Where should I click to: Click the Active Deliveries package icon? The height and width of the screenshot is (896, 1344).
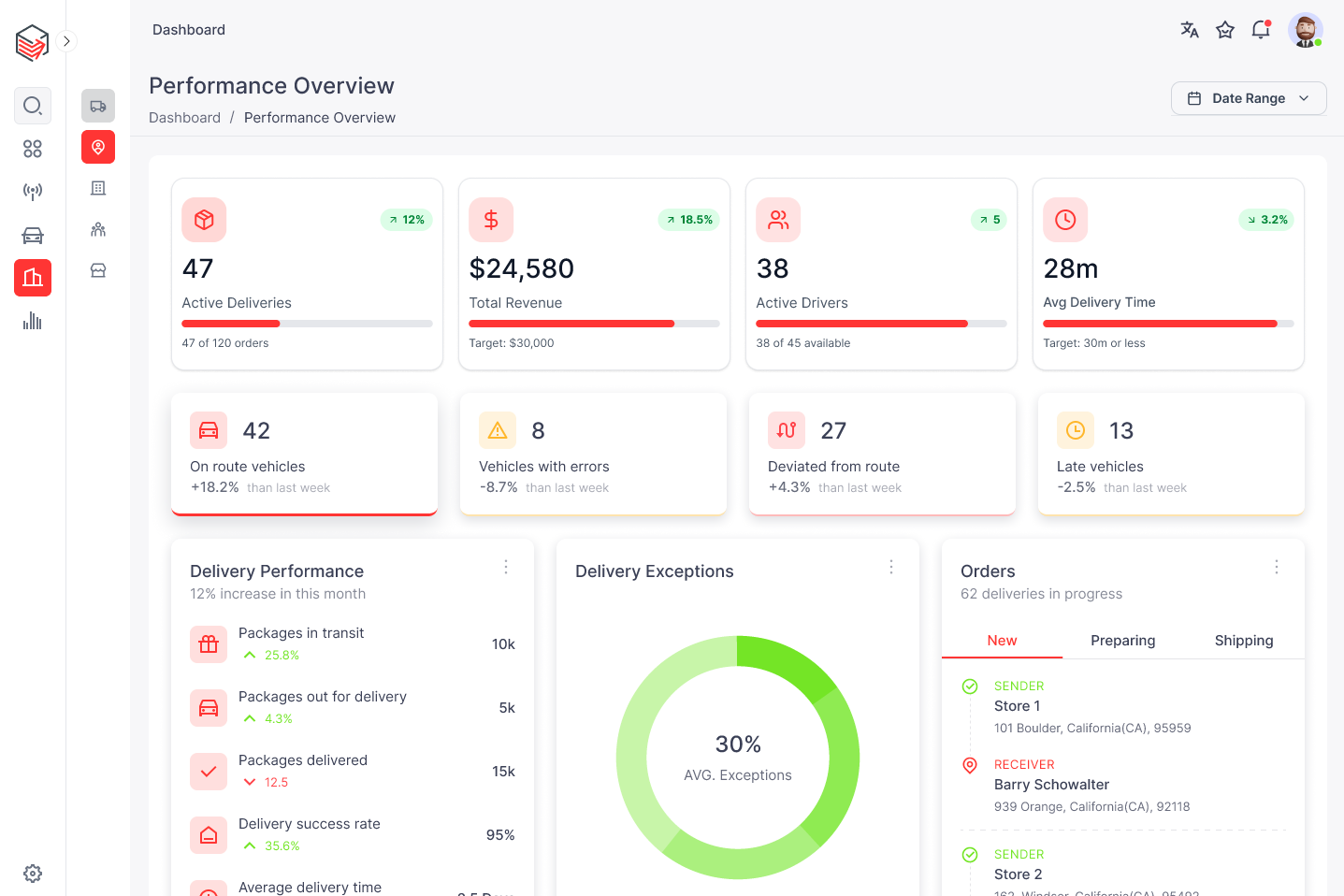point(204,220)
